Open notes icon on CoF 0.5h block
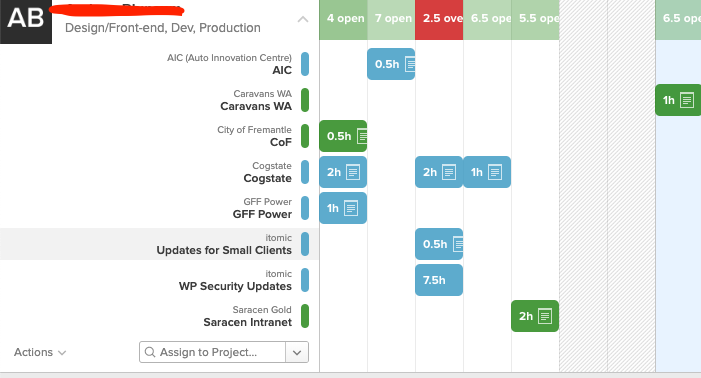 [363, 136]
